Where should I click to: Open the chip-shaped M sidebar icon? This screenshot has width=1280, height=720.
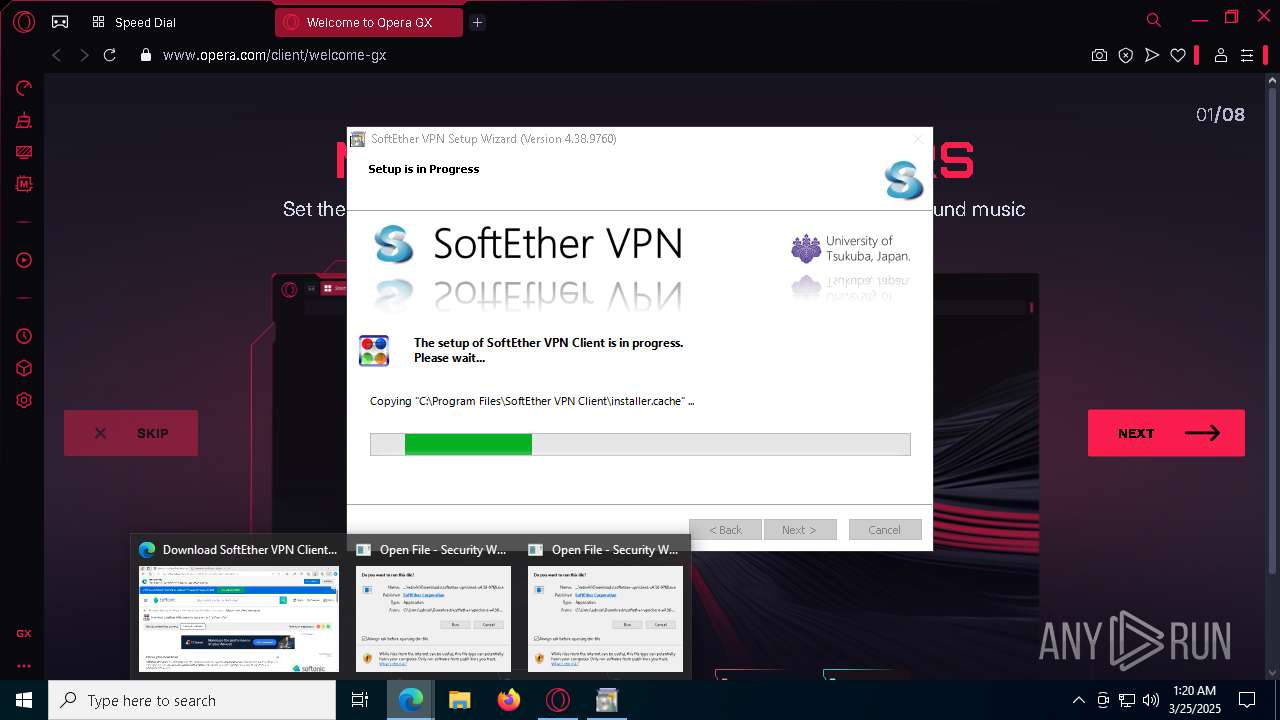[24, 184]
